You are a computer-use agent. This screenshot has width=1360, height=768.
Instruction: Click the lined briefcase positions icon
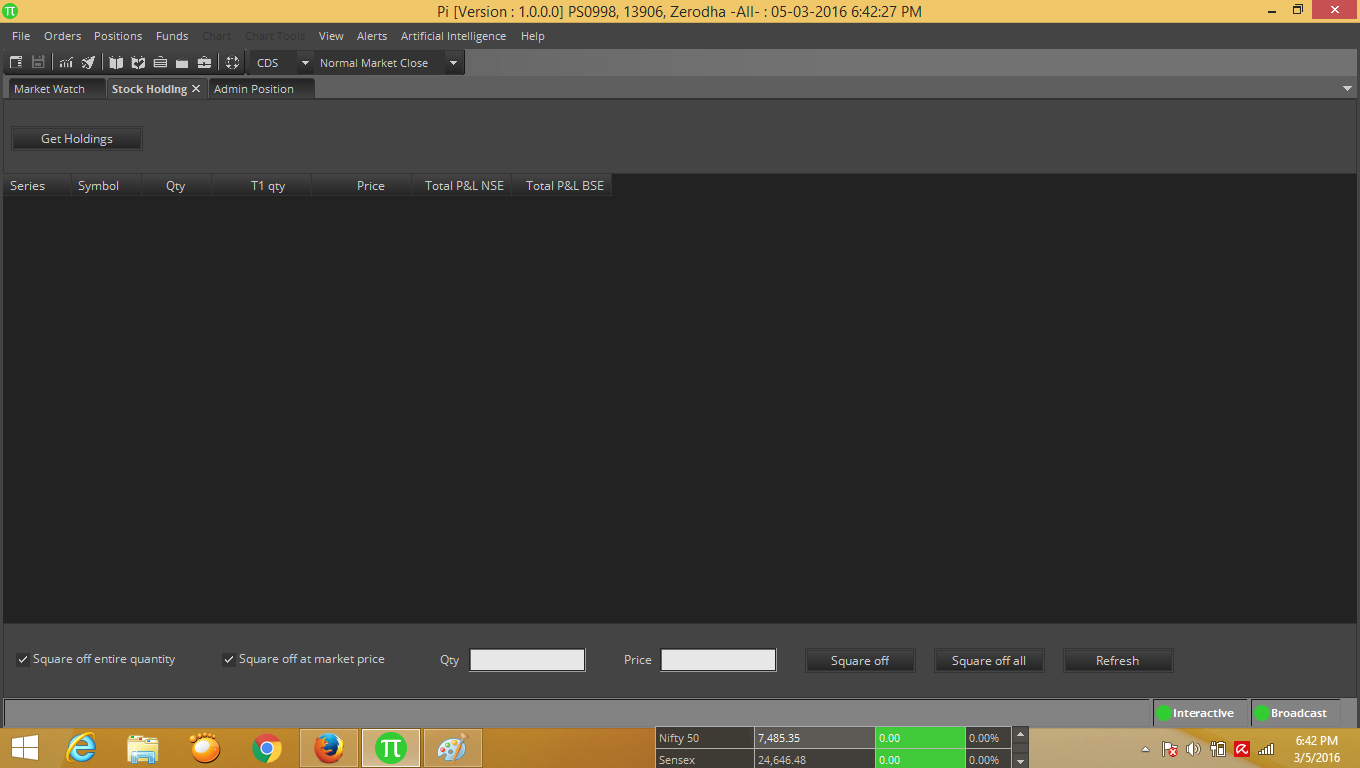pyautogui.click(x=160, y=63)
